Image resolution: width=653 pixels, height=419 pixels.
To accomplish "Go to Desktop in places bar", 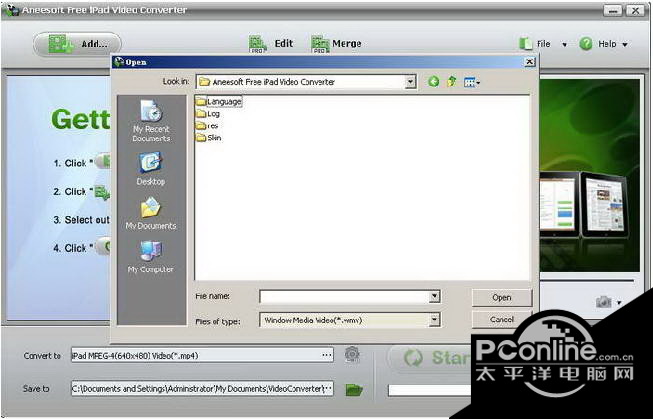I will click(x=151, y=169).
